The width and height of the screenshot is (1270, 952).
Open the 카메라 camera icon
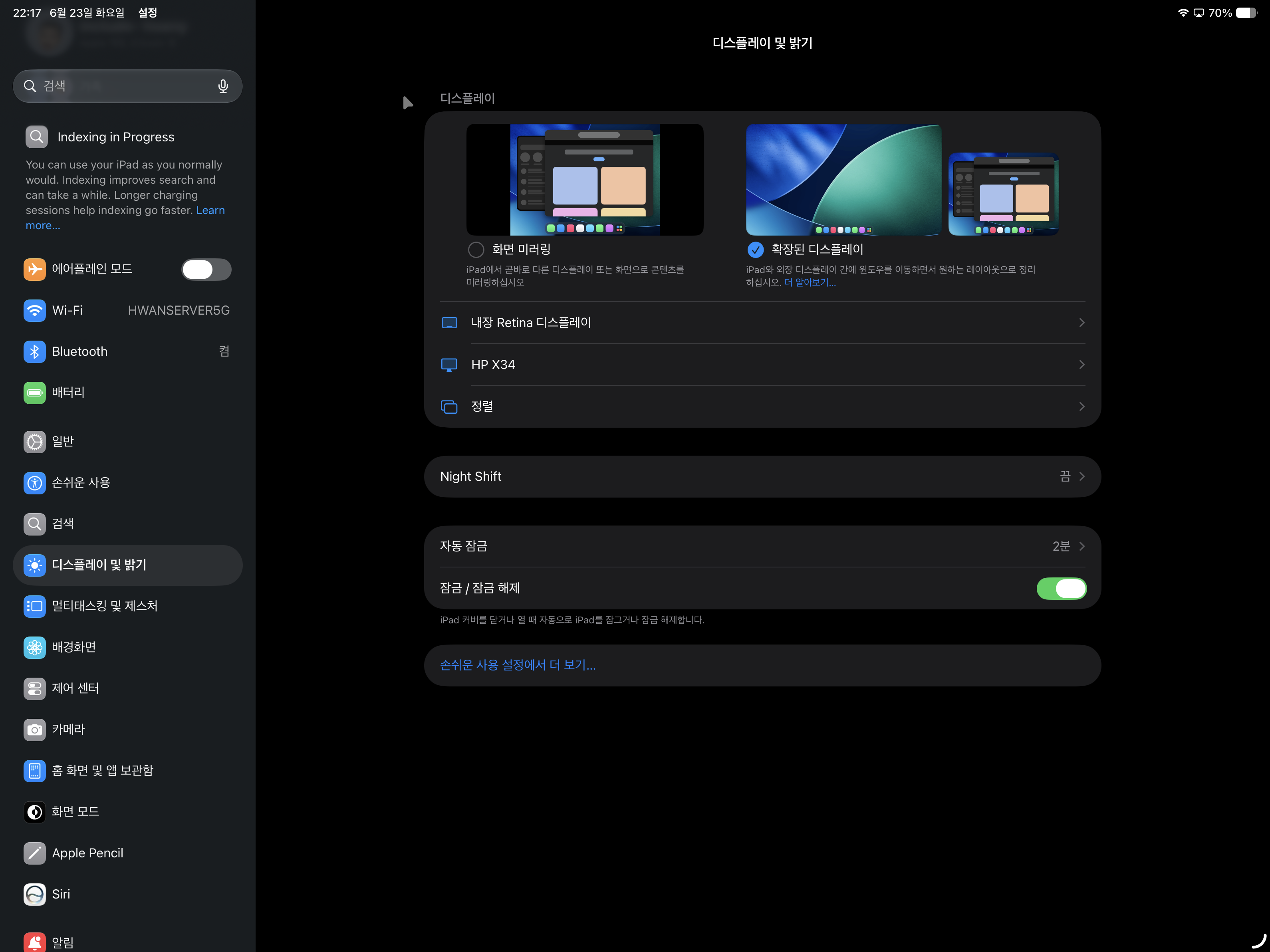coord(34,730)
